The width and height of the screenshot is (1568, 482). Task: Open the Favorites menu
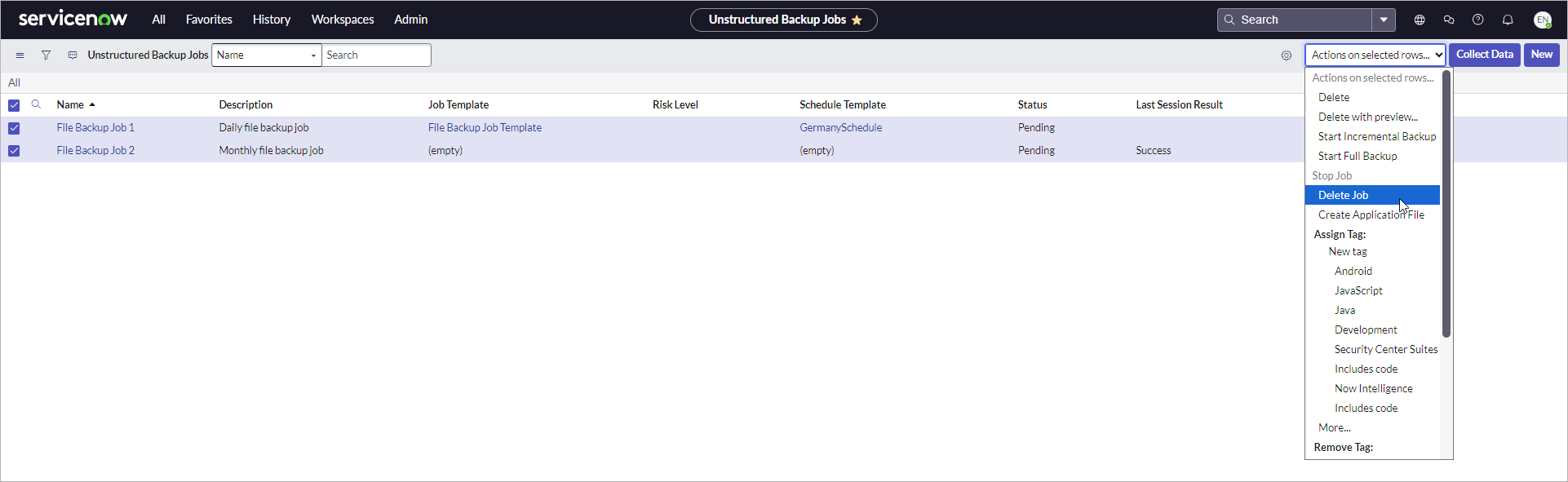pyautogui.click(x=209, y=20)
